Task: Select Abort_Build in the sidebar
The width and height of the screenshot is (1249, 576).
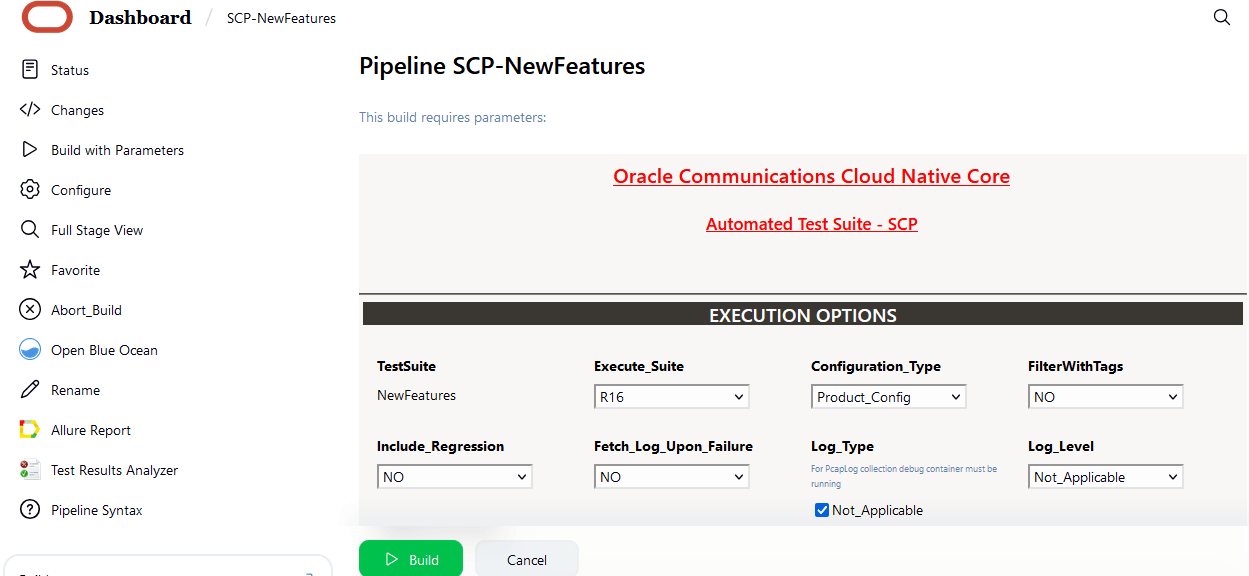Action: [86, 310]
